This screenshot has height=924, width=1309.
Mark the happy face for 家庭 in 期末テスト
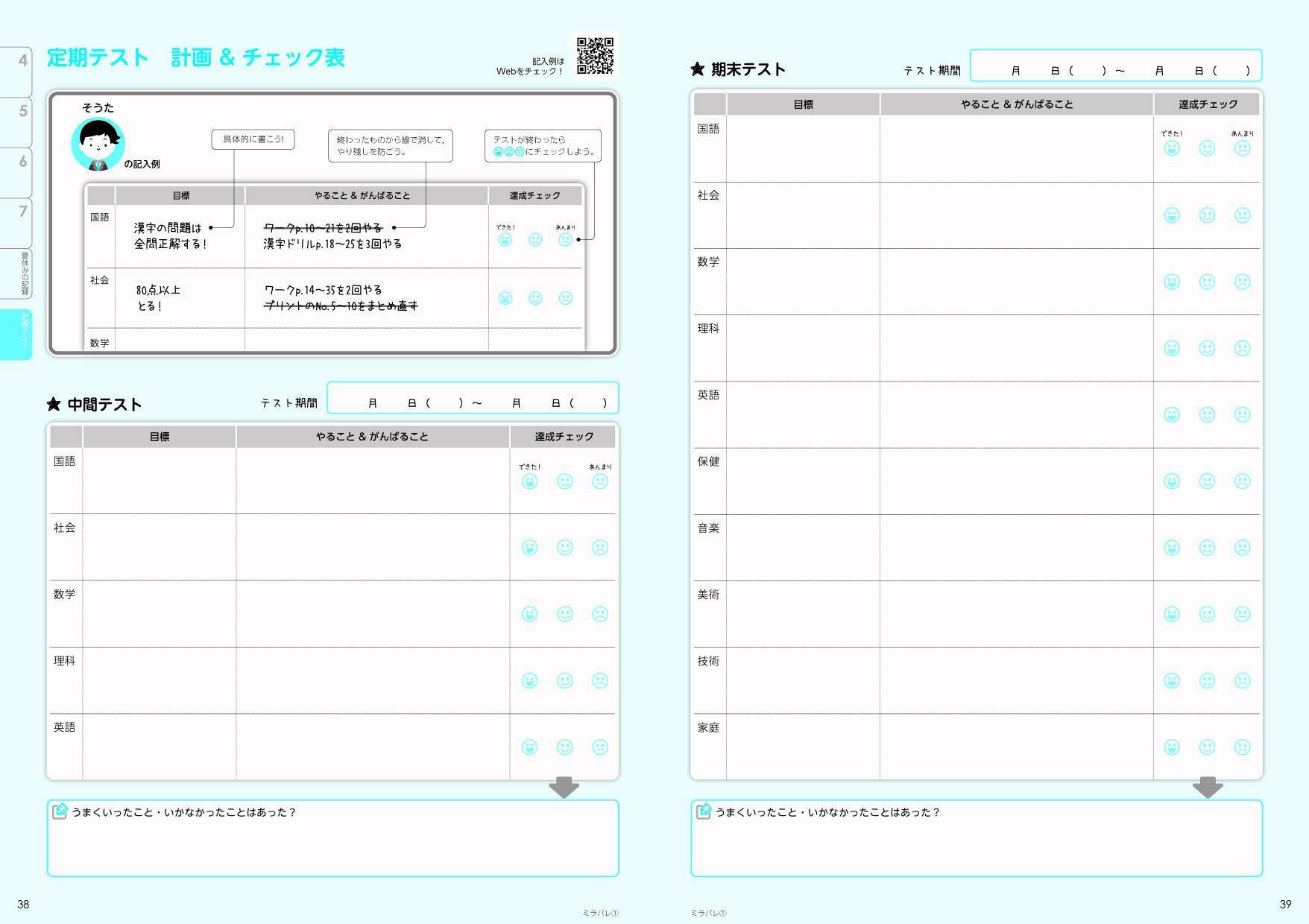pos(1172,747)
